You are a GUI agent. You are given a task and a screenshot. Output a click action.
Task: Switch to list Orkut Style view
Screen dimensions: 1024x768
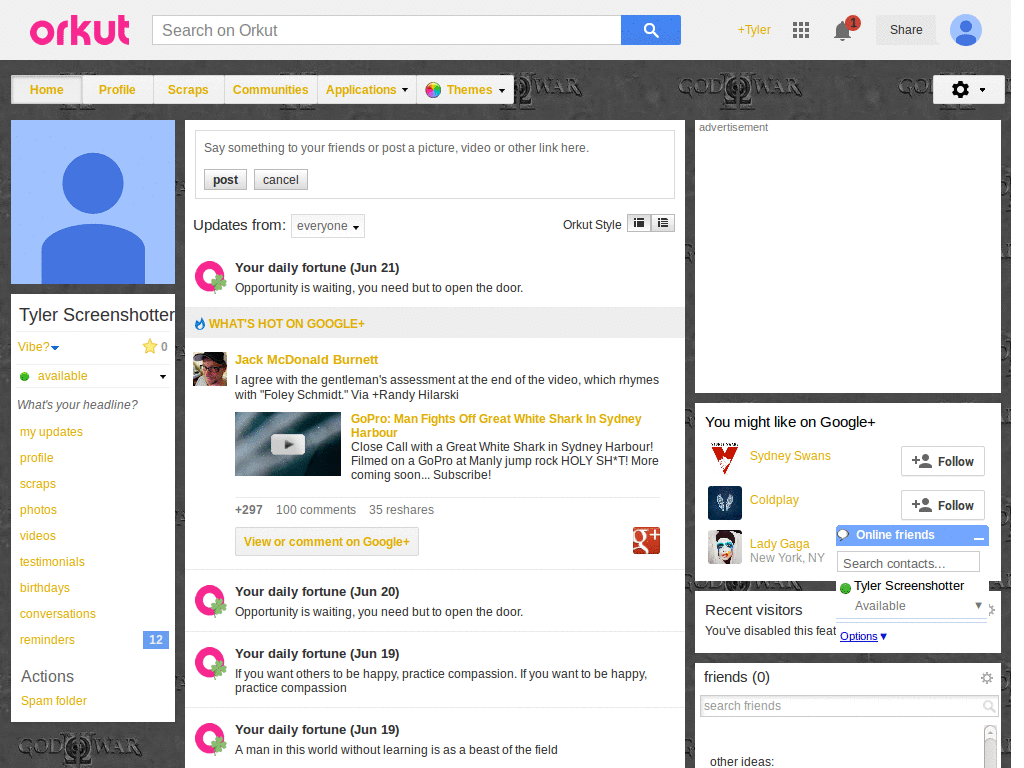pos(662,223)
